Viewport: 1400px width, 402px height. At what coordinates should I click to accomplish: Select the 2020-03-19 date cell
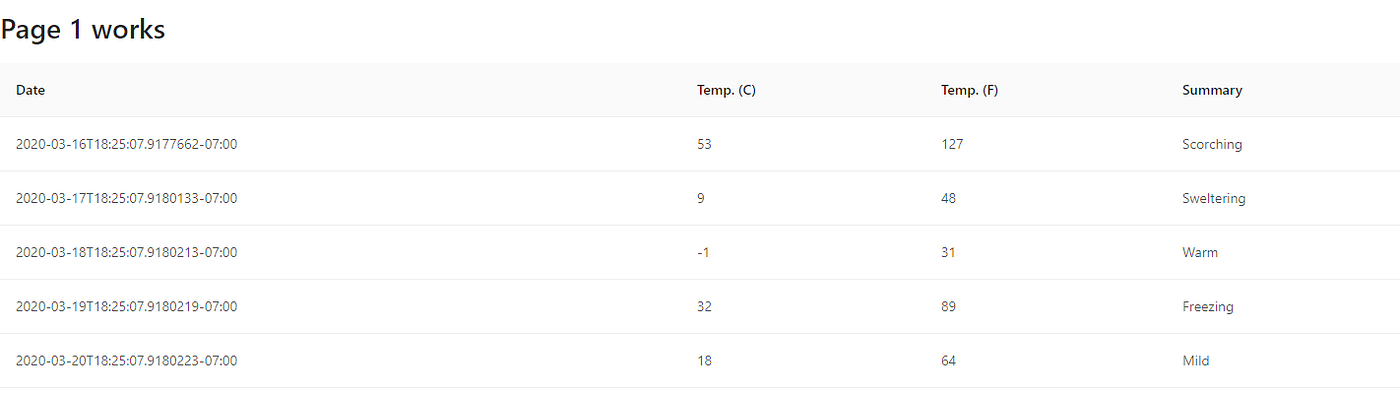(126, 306)
